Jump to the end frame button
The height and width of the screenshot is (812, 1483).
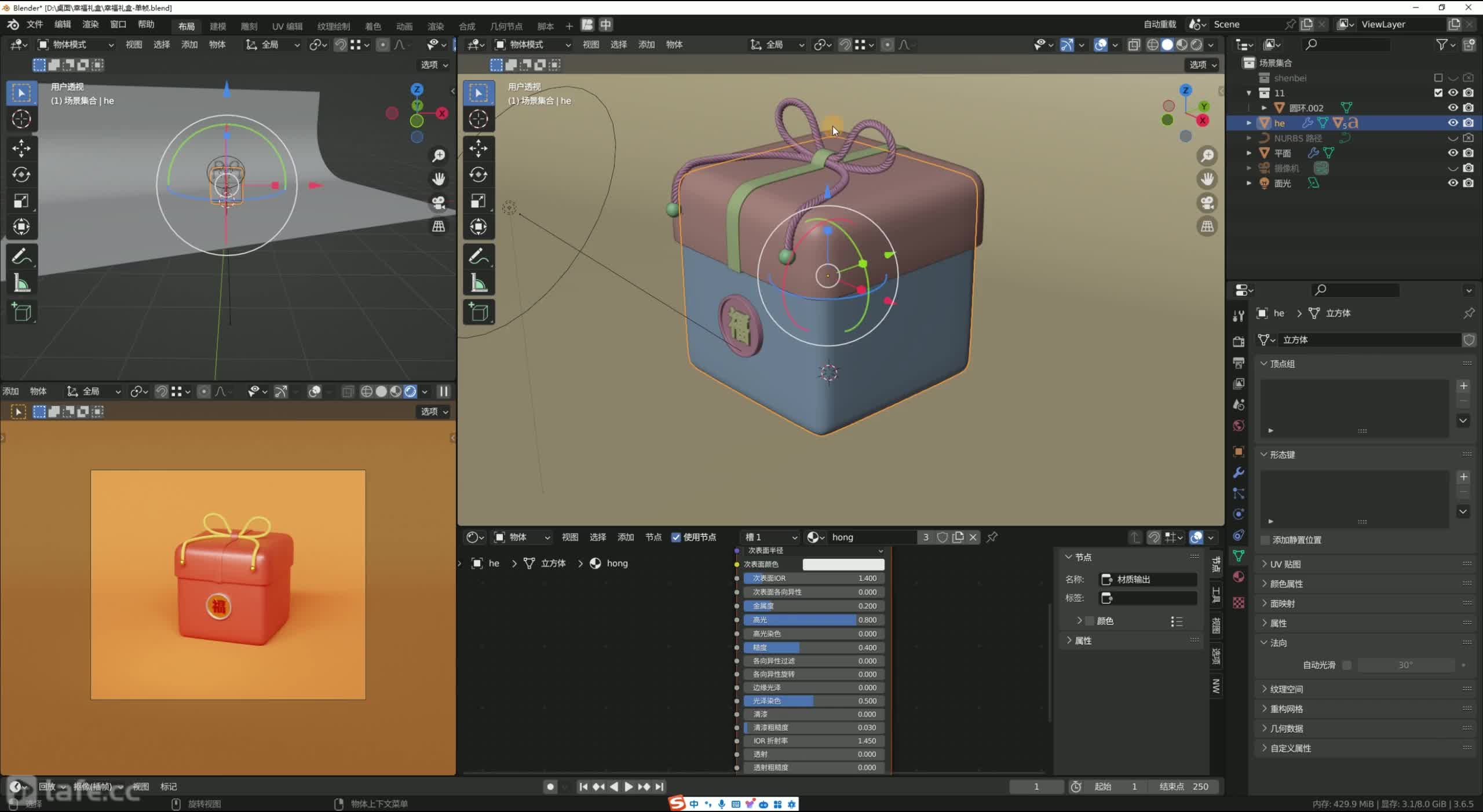(x=659, y=787)
